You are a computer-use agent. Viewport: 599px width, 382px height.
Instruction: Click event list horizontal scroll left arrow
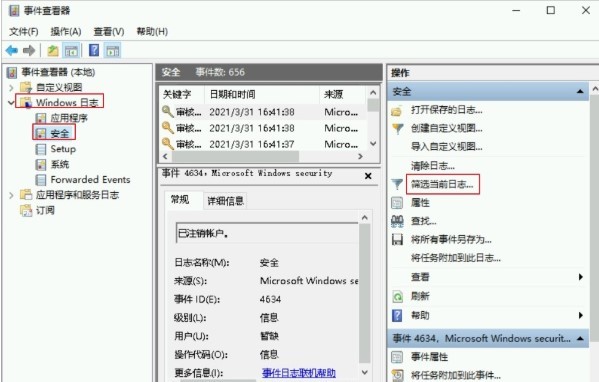pos(165,156)
